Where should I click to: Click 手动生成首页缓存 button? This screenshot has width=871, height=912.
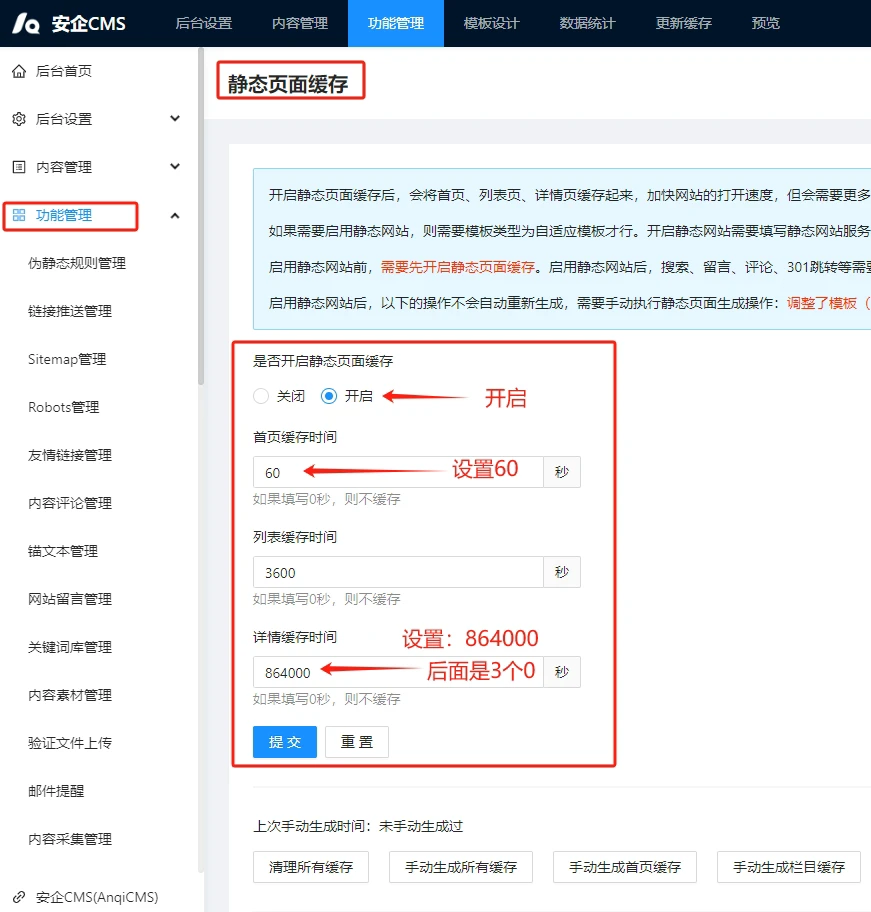click(x=624, y=867)
